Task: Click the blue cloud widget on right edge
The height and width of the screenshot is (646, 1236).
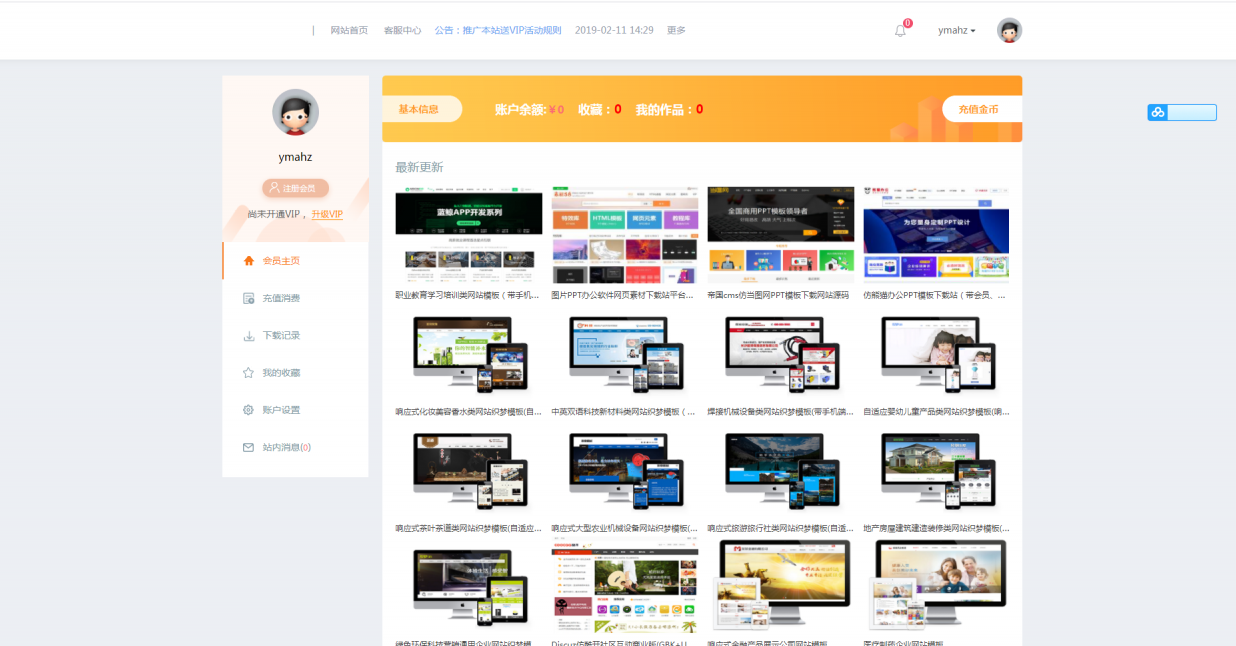Action: (x=1182, y=112)
